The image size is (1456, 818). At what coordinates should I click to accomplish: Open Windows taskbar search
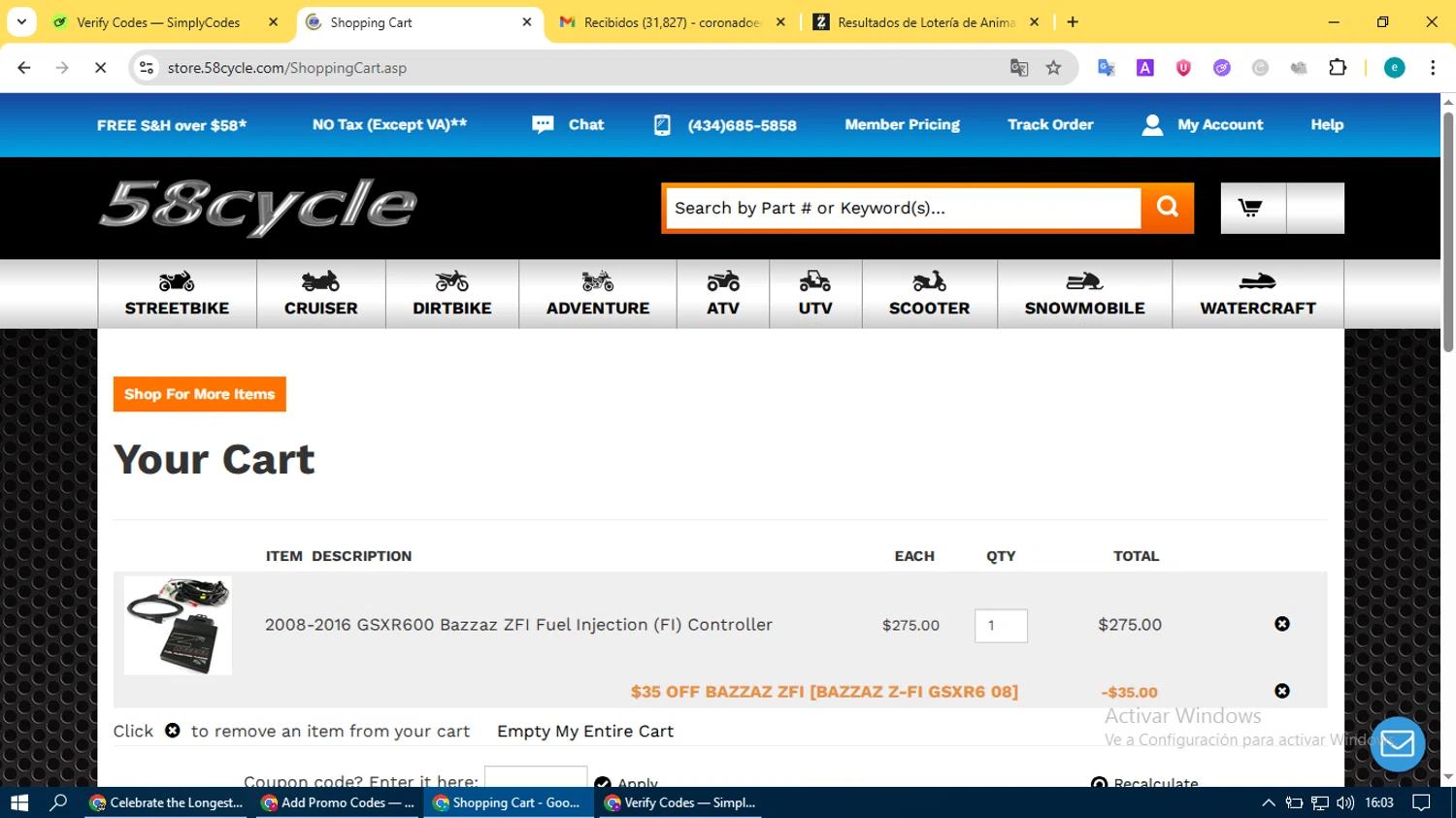59,802
